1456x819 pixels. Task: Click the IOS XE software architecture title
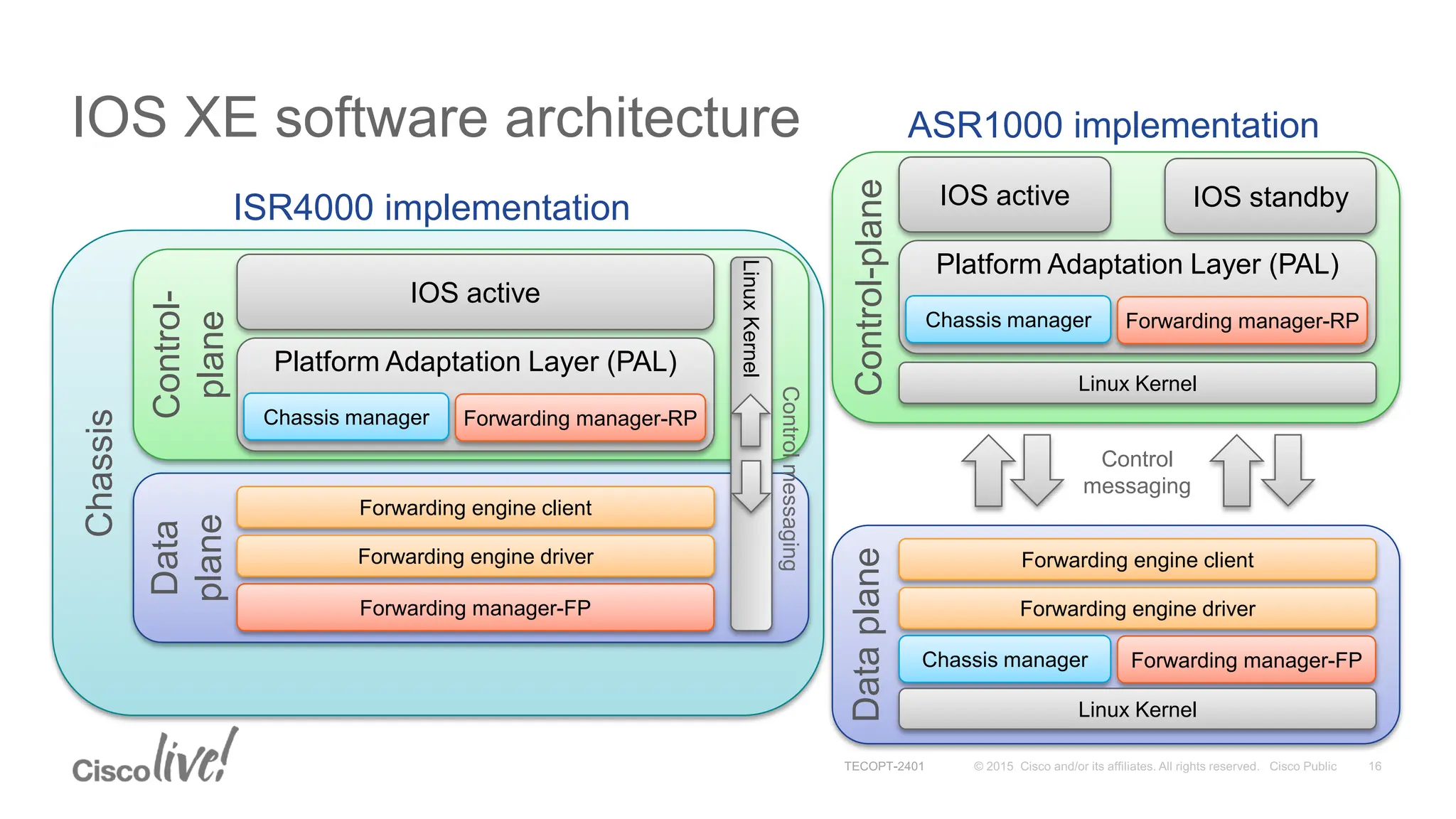tap(436, 117)
